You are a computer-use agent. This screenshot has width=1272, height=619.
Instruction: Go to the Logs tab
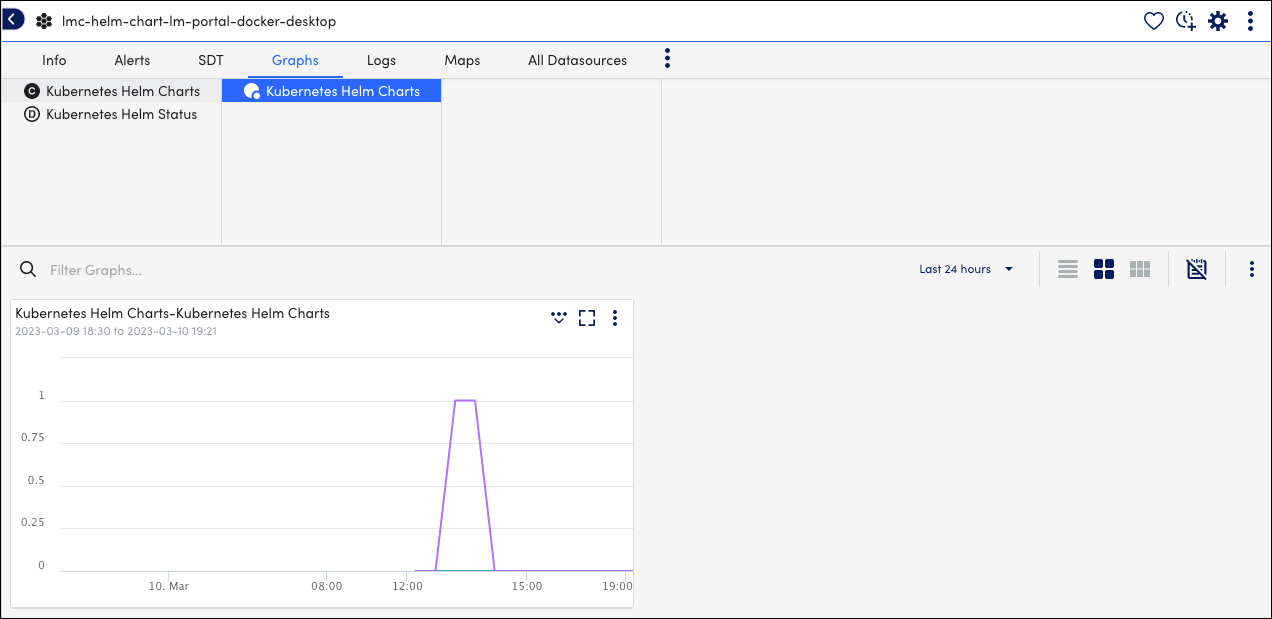[381, 60]
